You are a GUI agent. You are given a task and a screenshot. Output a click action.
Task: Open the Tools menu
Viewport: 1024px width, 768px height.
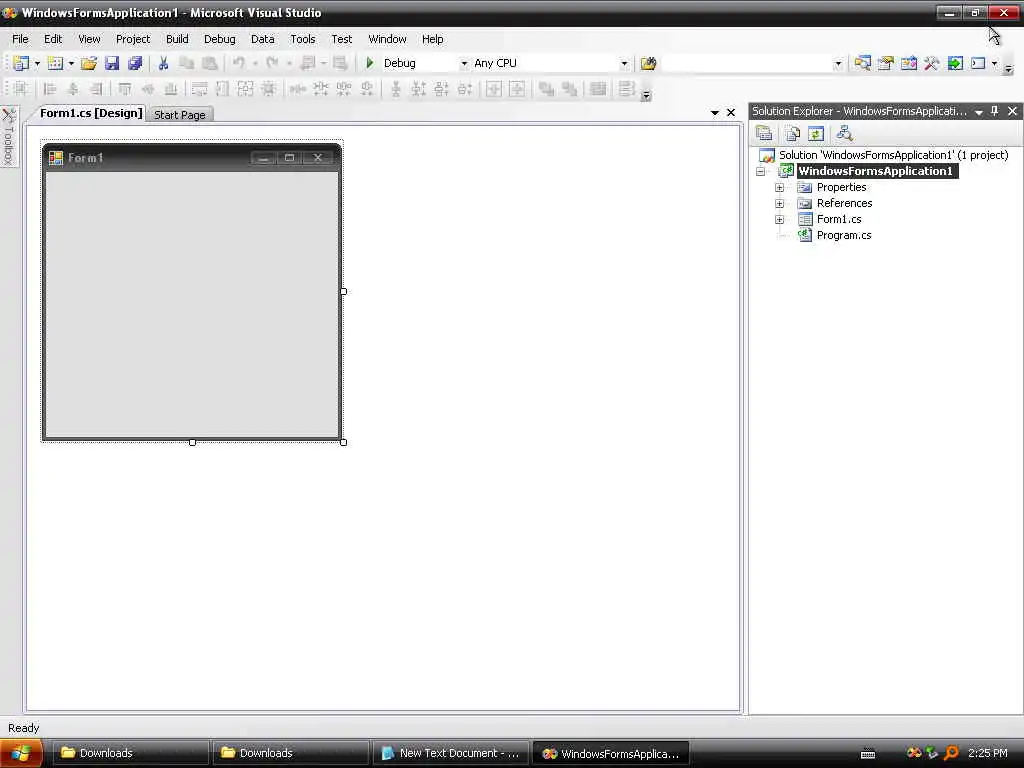pyautogui.click(x=302, y=39)
